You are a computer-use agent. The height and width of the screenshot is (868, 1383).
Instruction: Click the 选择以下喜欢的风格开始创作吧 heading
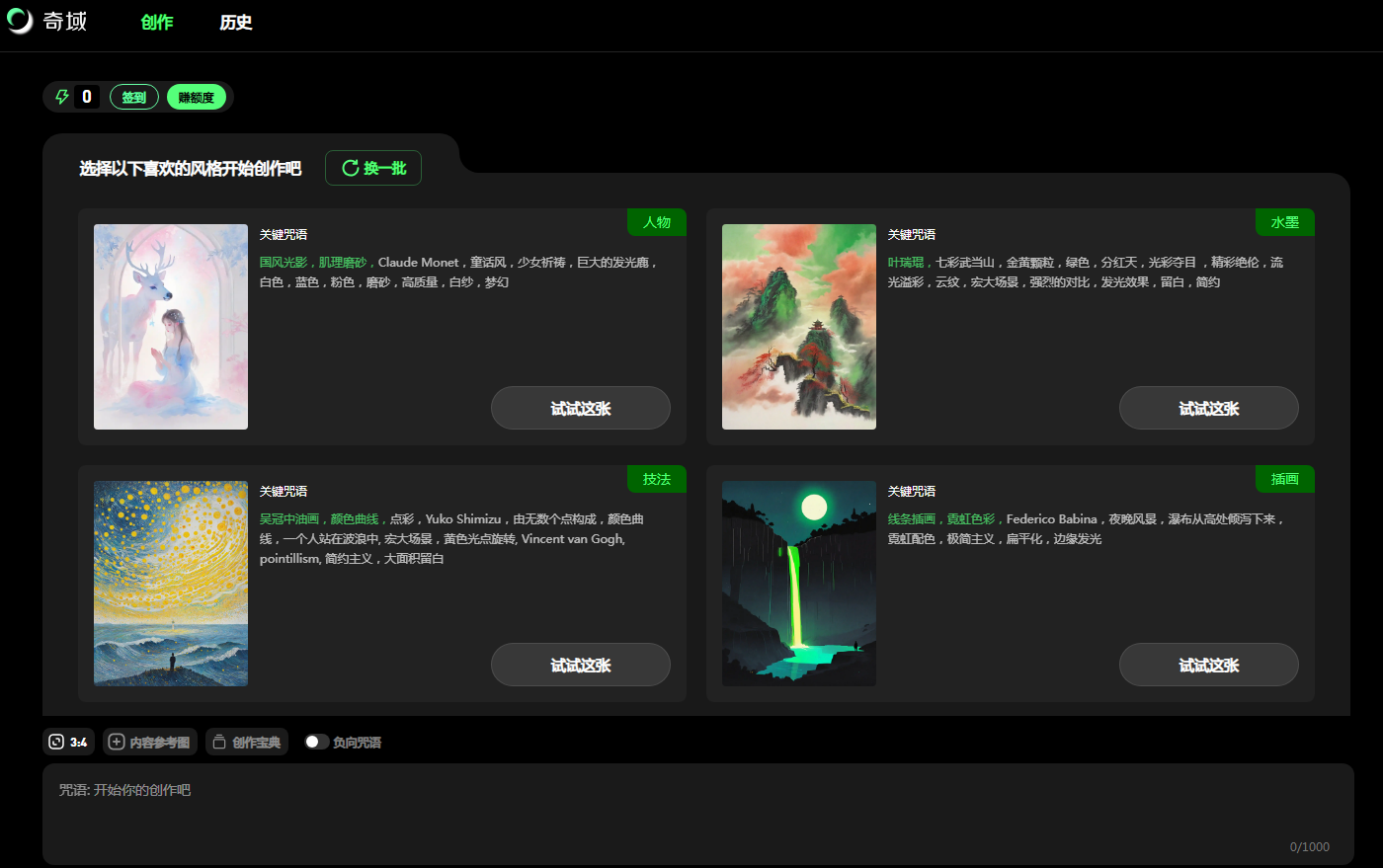191,169
